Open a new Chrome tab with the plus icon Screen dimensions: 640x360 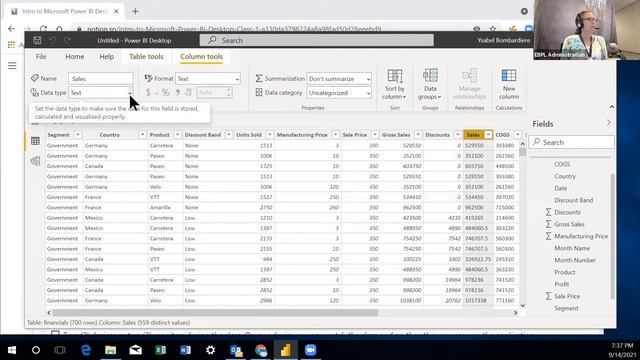[135, 11]
